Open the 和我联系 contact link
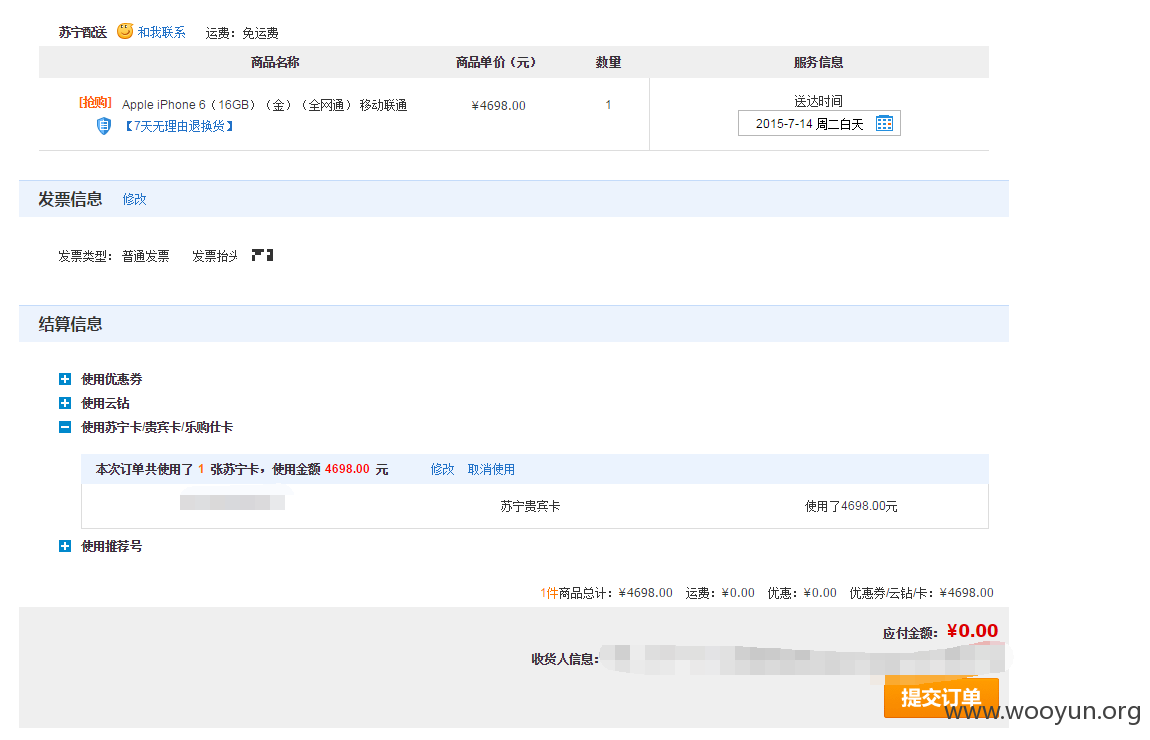This screenshot has height=740, width=1150. pyautogui.click(x=161, y=32)
